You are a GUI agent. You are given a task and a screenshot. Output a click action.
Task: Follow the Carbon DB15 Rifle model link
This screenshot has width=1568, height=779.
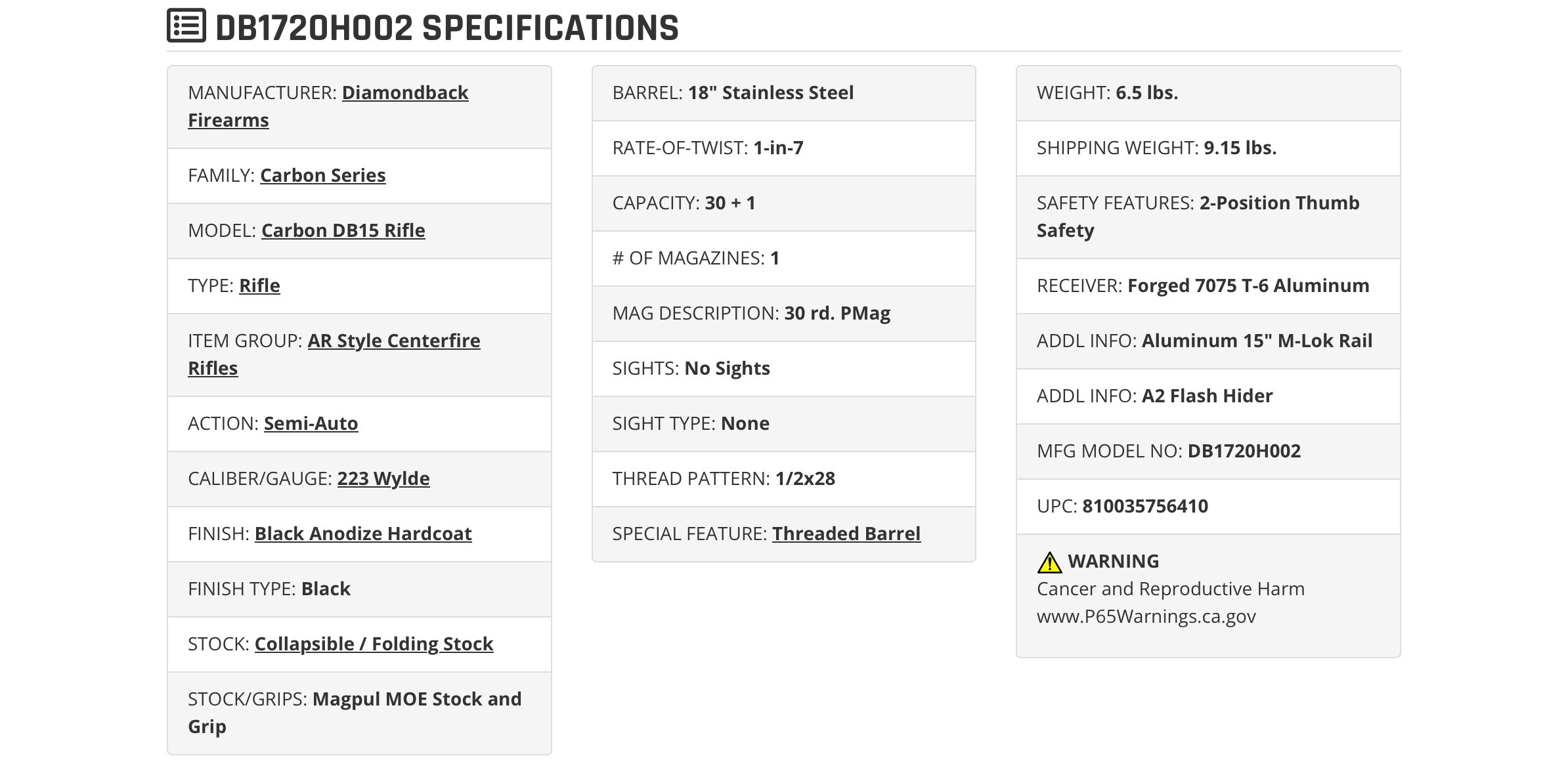coord(343,230)
